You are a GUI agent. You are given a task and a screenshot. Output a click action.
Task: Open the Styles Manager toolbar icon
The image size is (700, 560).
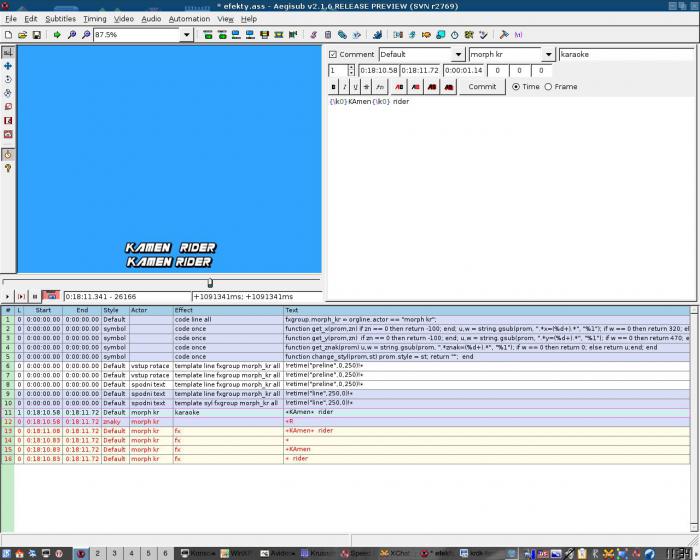(x=313, y=34)
